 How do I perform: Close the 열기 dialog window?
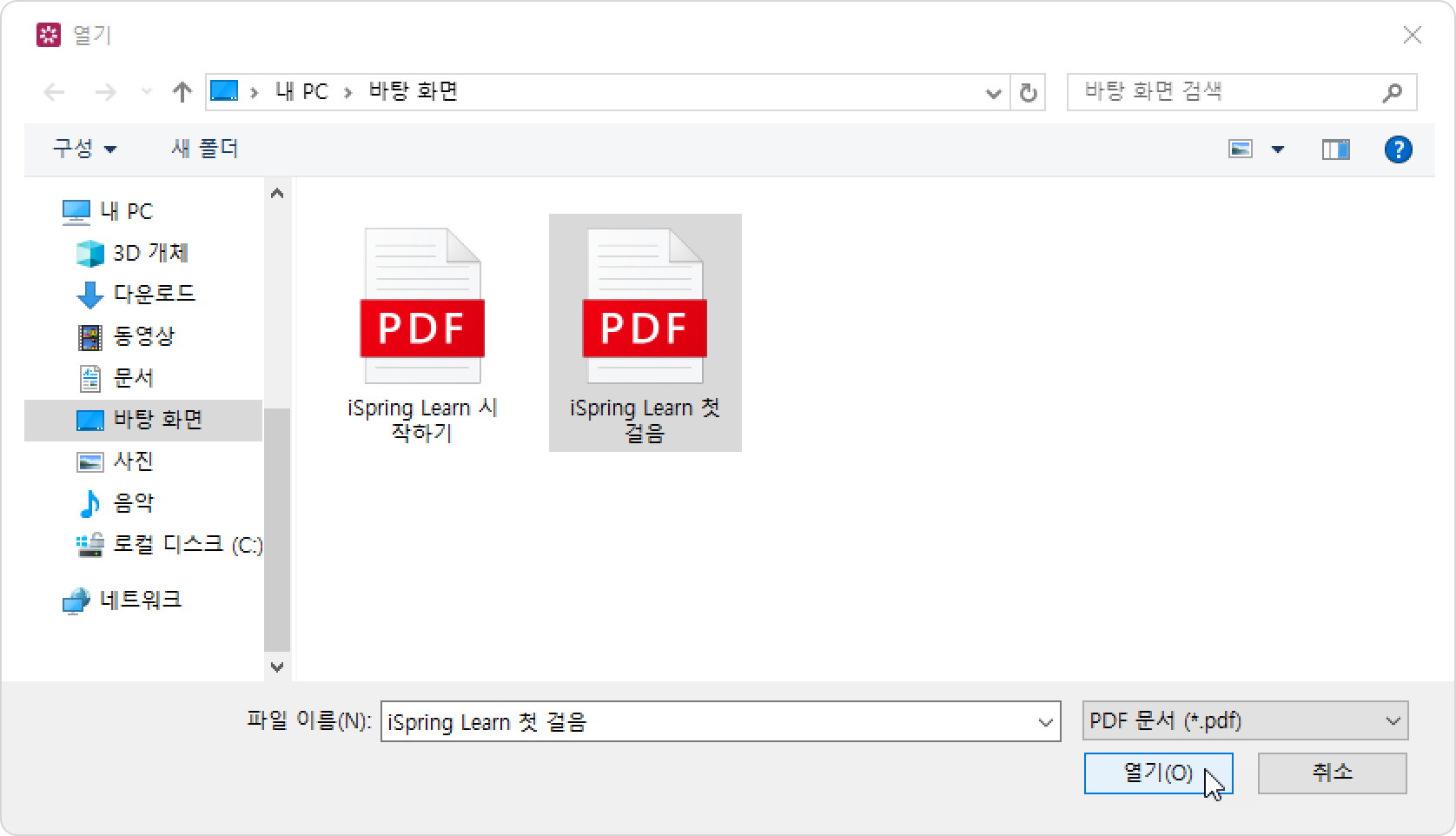pos(1413,35)
